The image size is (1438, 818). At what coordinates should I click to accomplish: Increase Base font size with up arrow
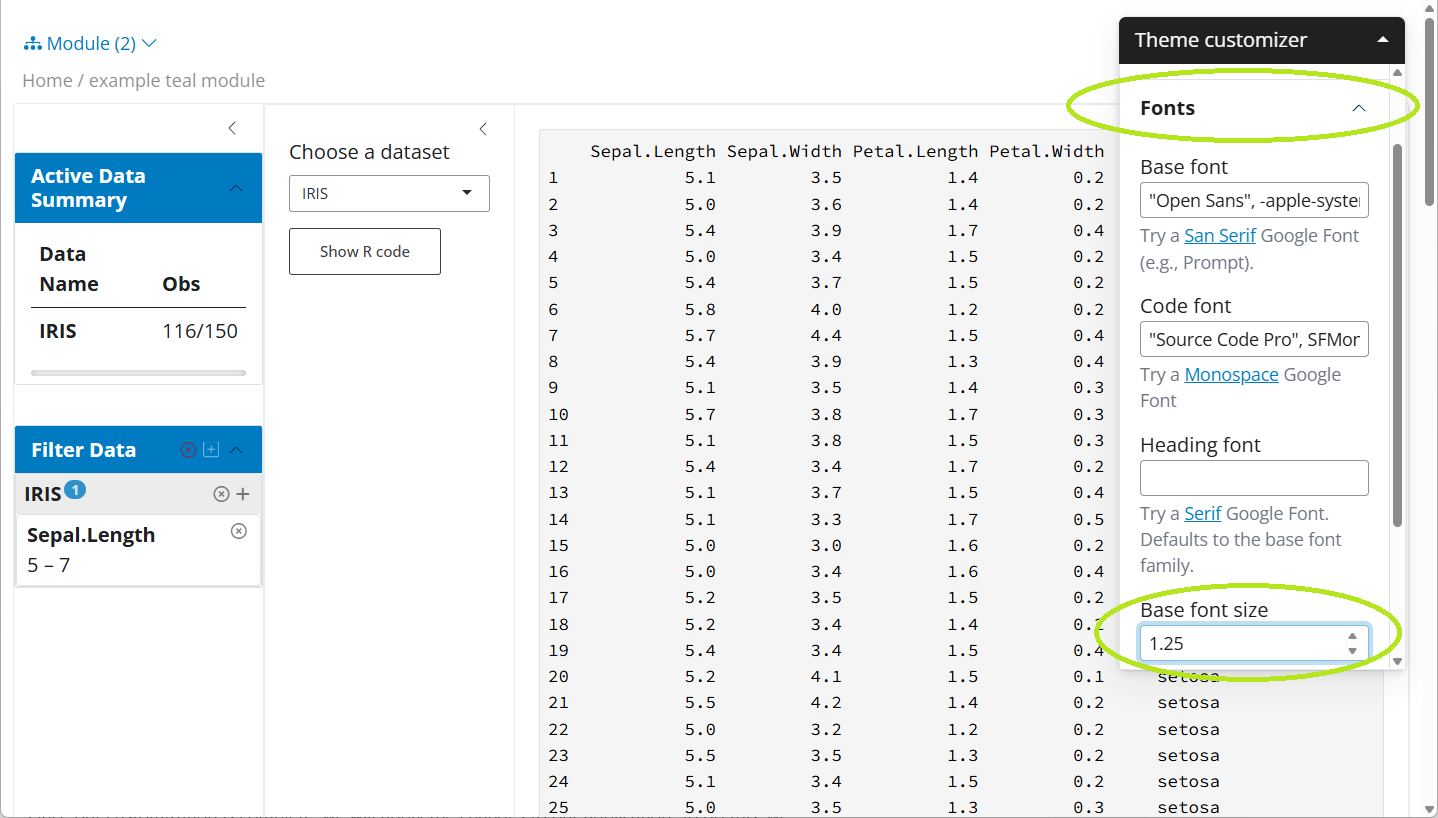[1352, 636]
